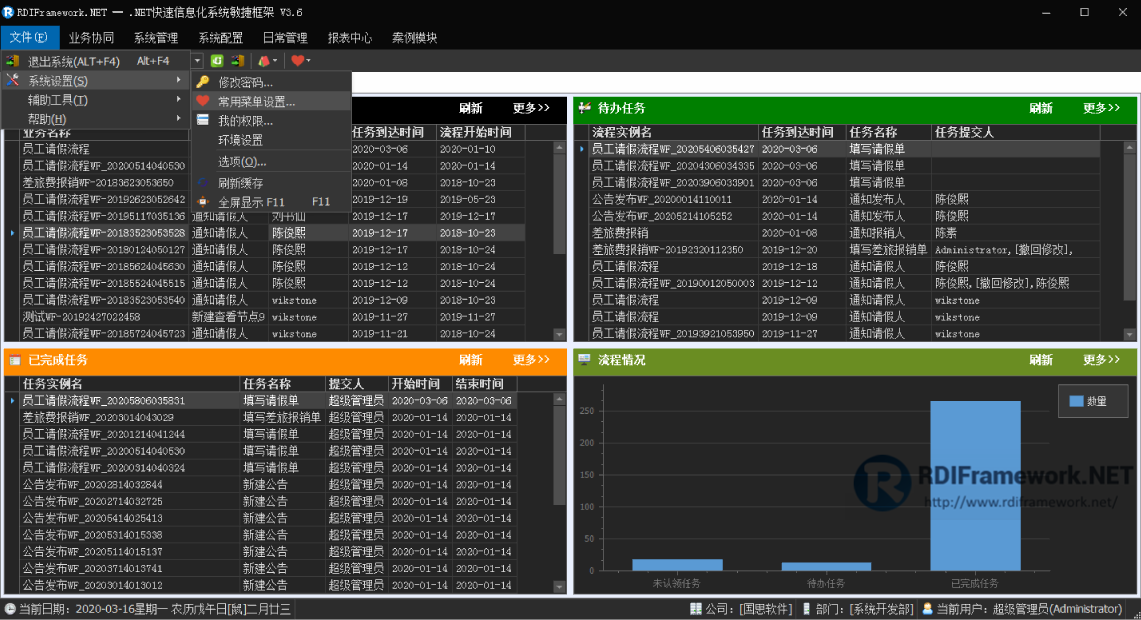
Task: Click 更多>> in the 已完成任务 panel header
Action: pos(531,359)
